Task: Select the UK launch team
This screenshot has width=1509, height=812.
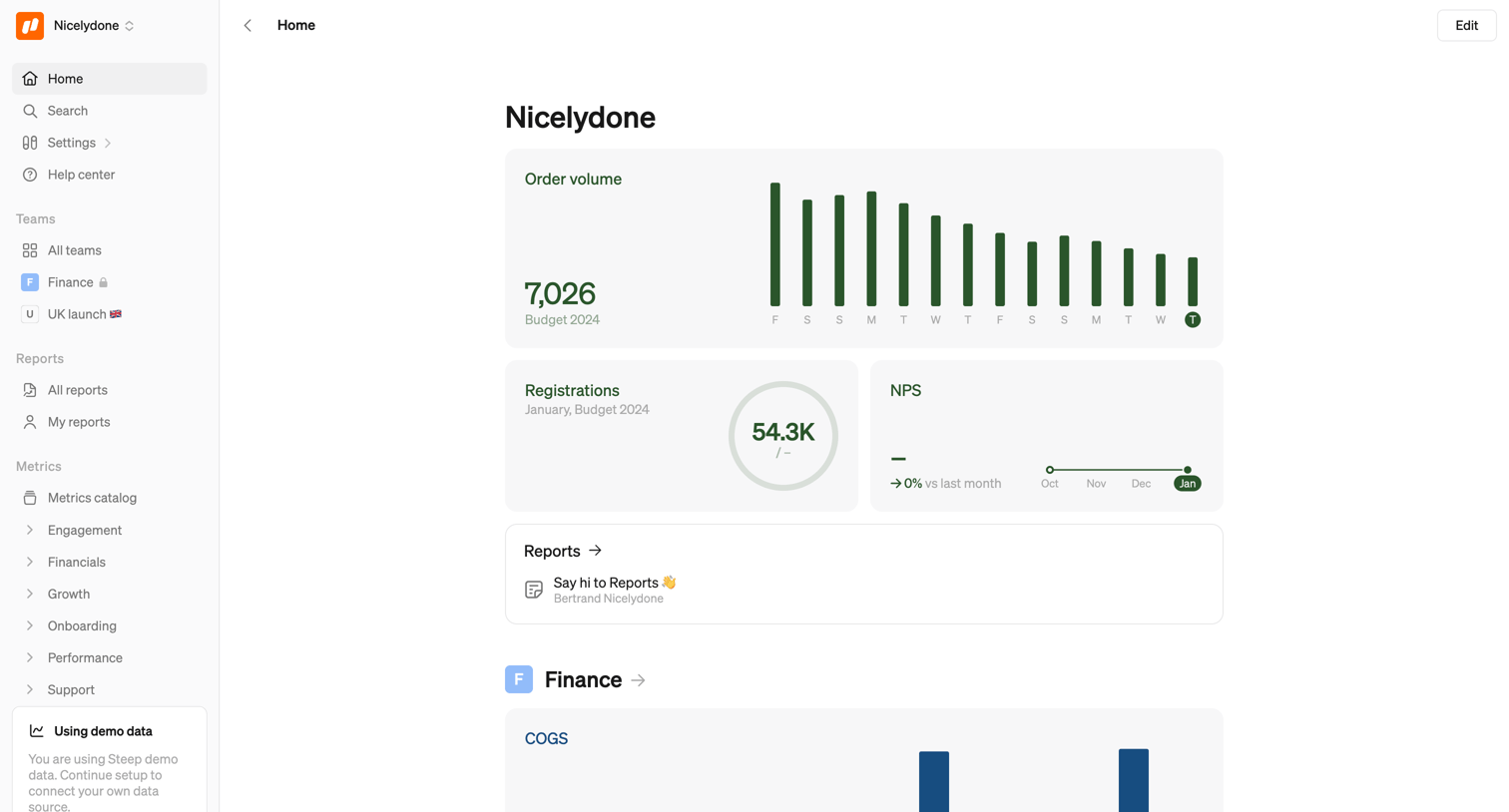Action: point(109,314)
